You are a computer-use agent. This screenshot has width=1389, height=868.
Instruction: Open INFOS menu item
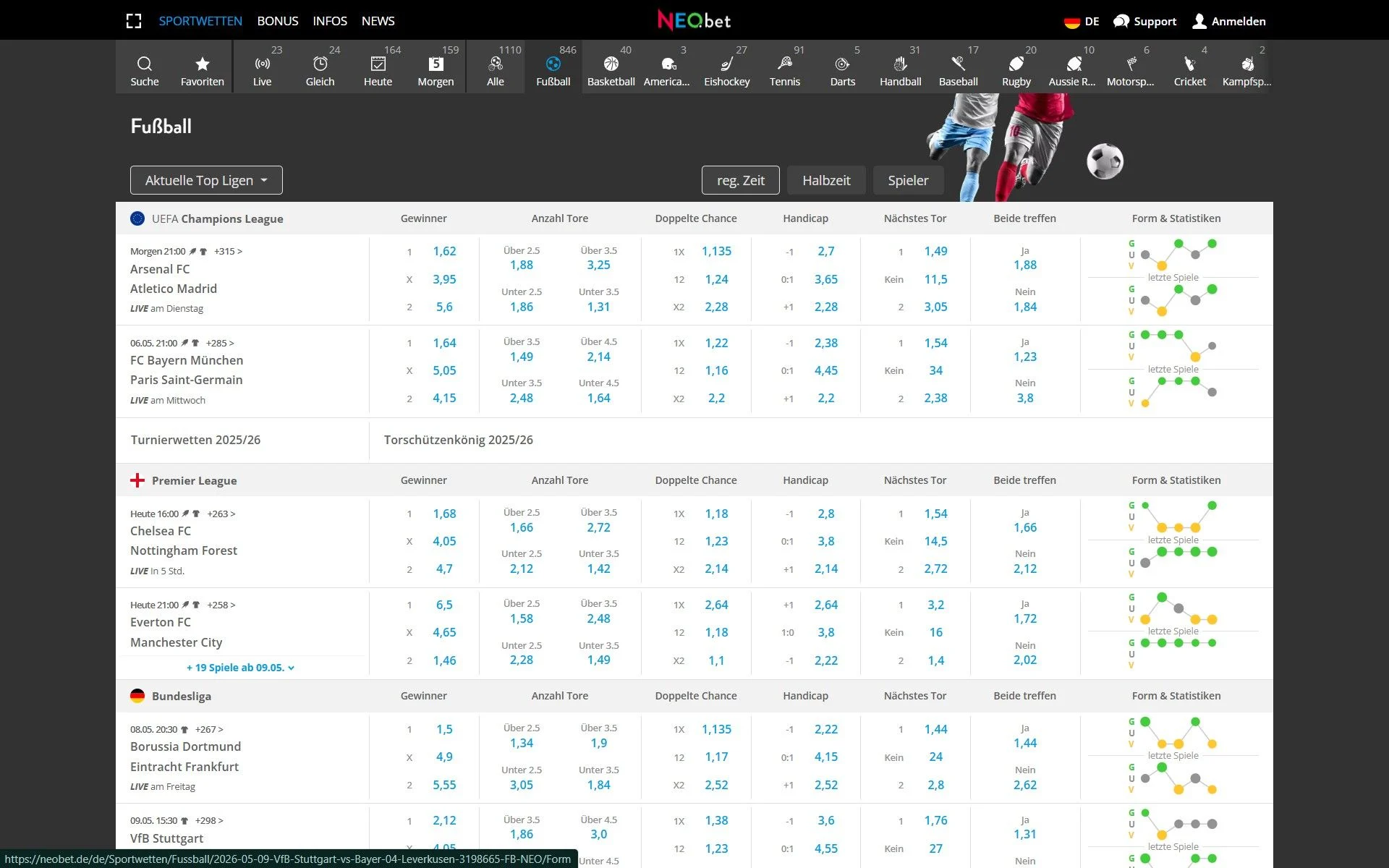point(330,21)
